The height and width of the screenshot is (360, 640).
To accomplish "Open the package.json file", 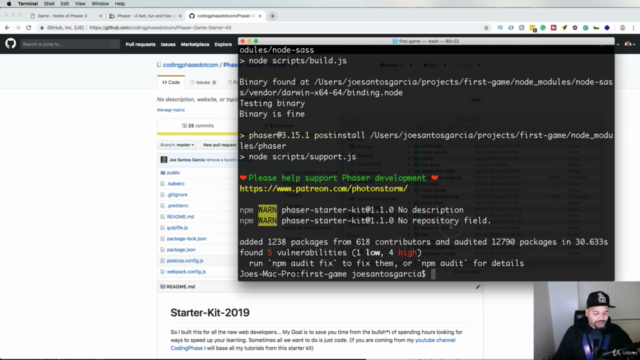I will pos(181,250).
